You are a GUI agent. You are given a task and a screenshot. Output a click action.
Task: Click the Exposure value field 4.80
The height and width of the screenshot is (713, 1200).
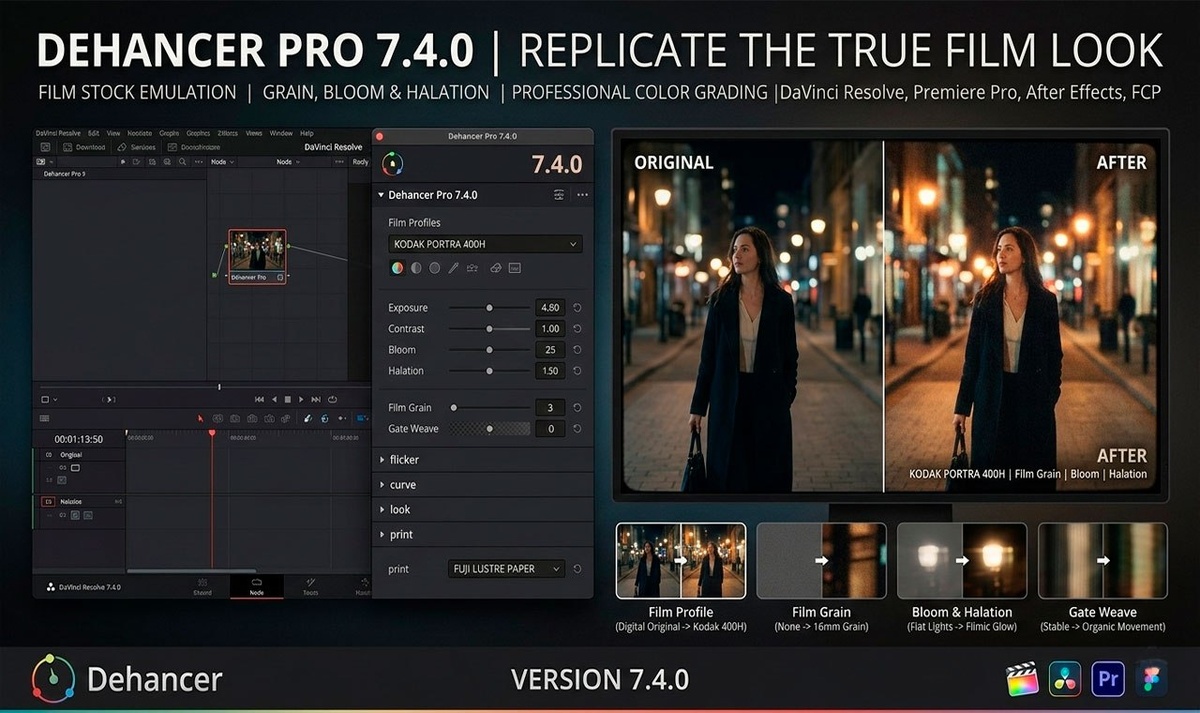point(550,308)
